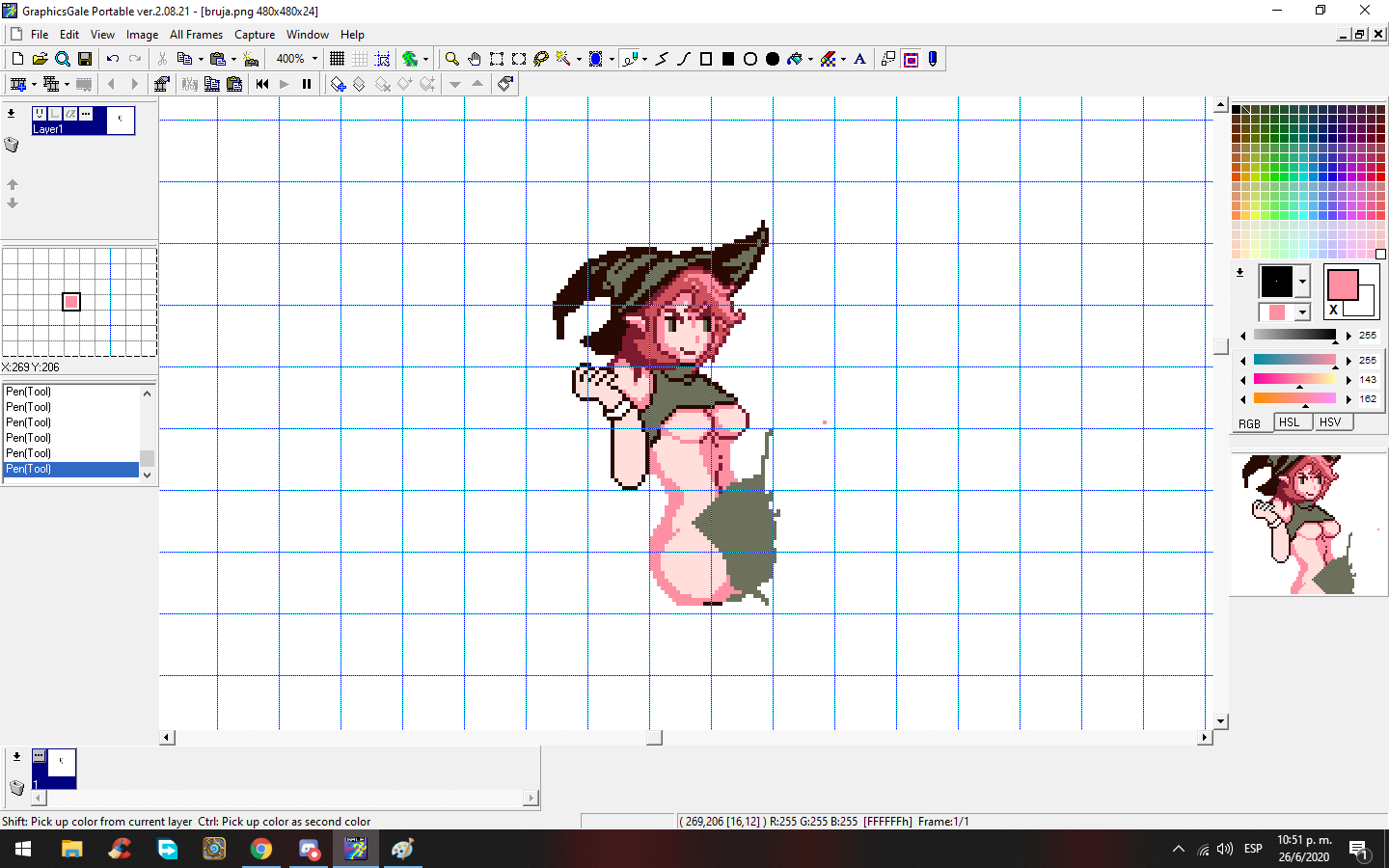Screen dimensions: 1389x868
Task: Open the black pen shape dropdown
Action: 1302,282
